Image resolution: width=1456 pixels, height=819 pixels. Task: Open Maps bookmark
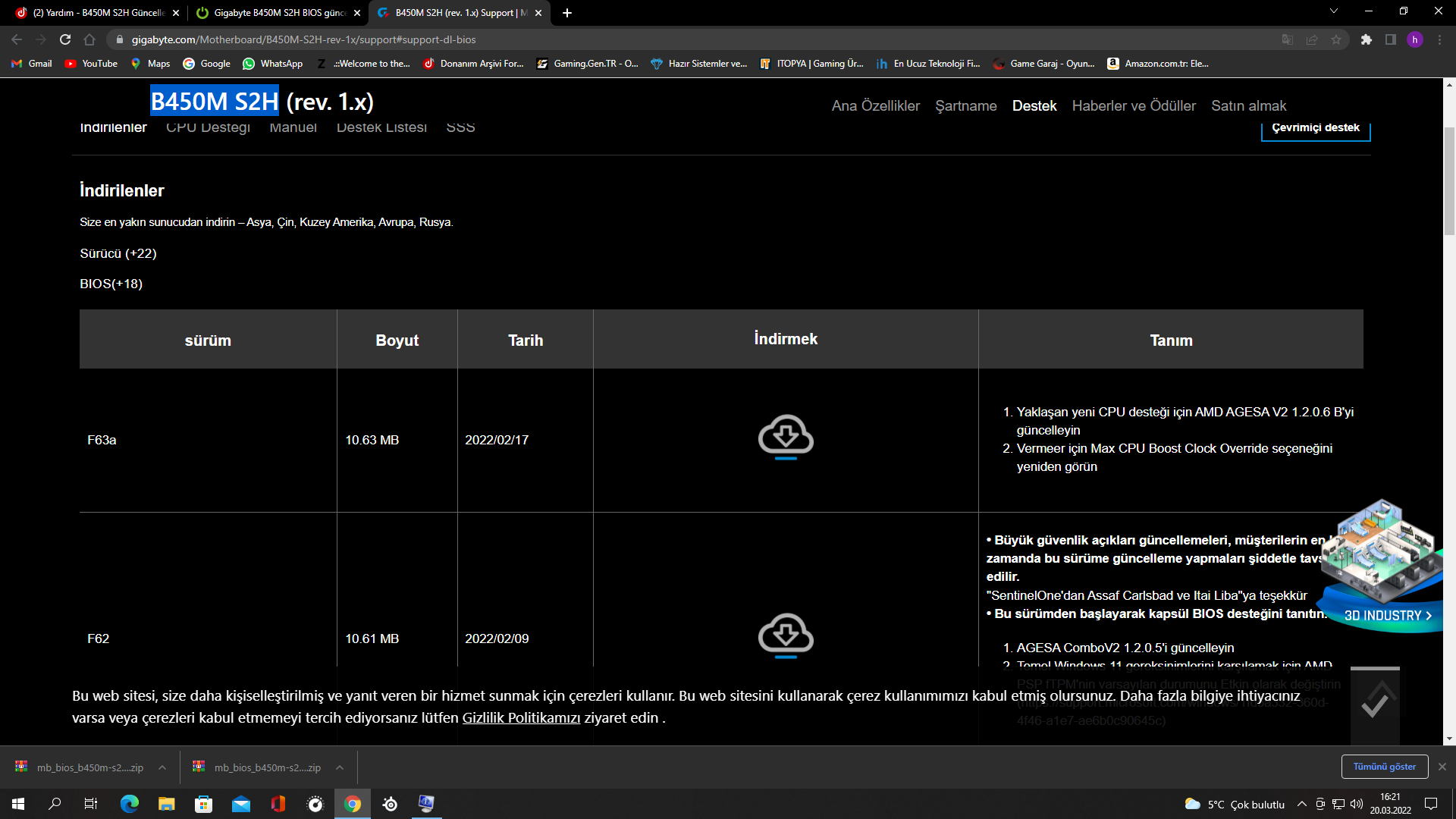150,64
